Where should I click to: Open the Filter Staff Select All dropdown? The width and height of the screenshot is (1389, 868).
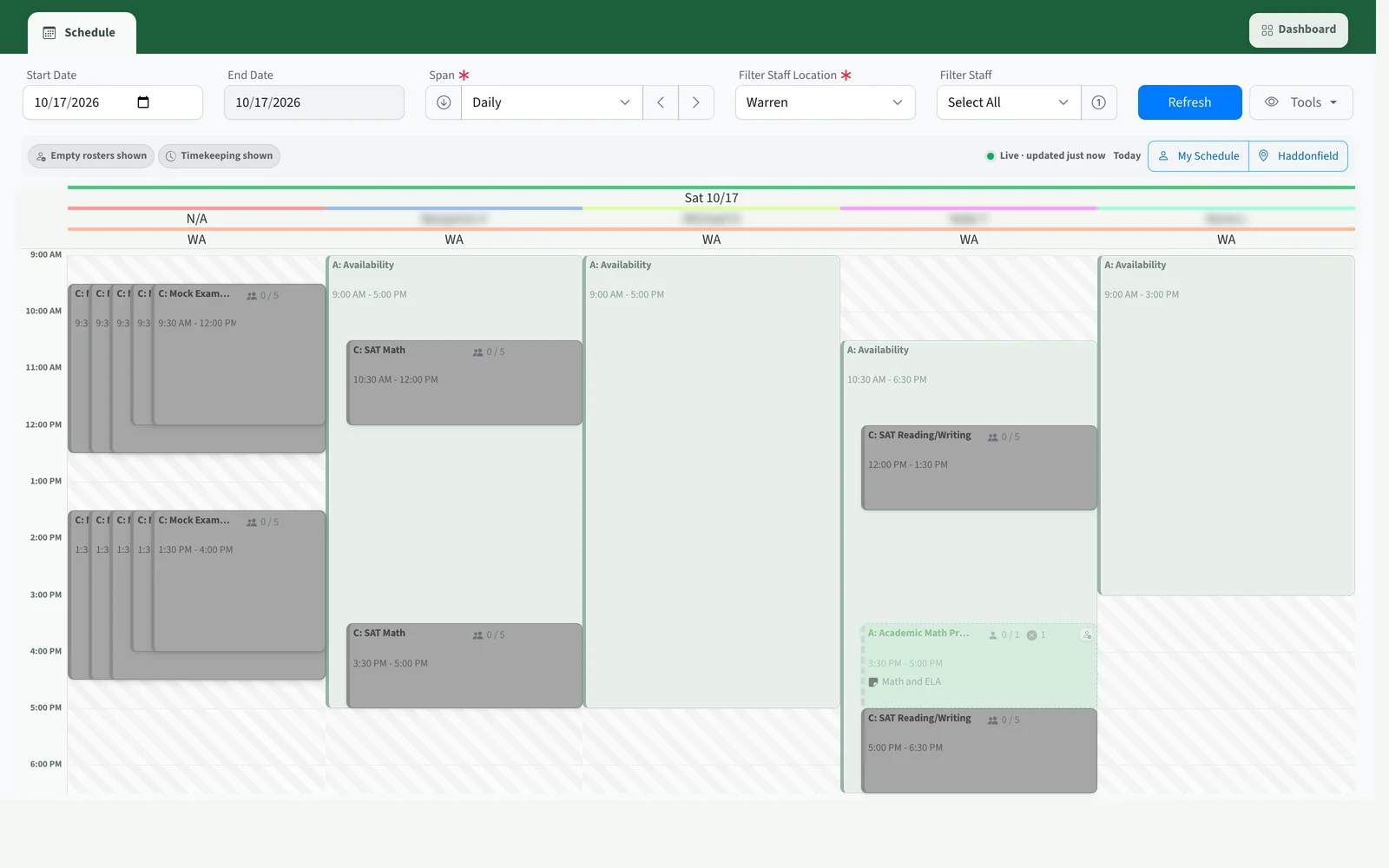(x=1009, y=102)
